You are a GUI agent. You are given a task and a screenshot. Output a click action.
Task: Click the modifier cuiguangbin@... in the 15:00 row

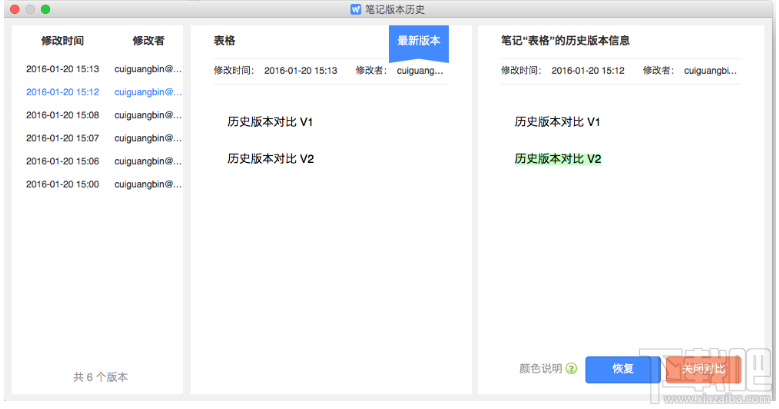pos(148,184)
